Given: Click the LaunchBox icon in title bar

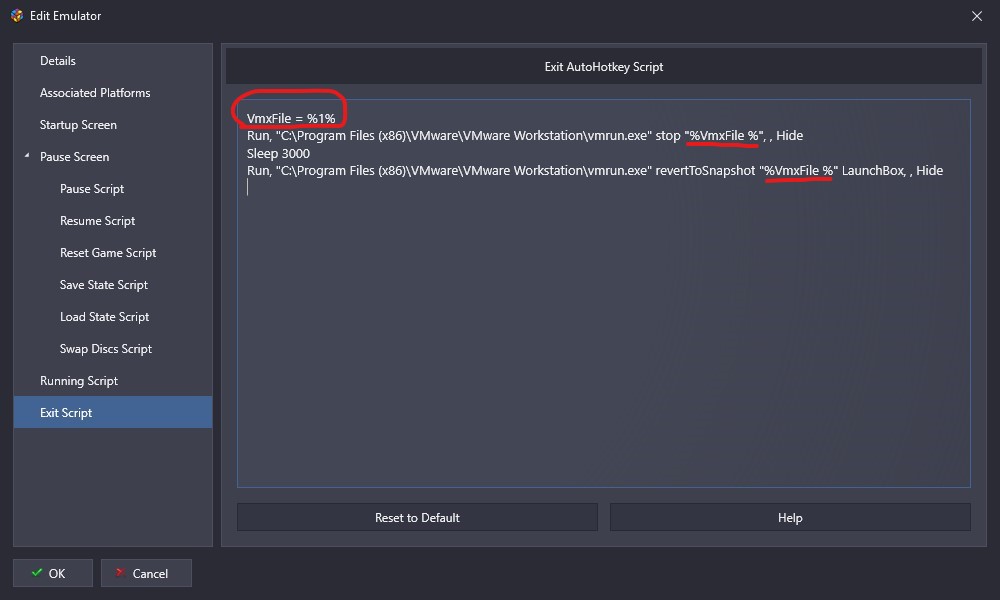Looking at the screenshot, I should [17, 15].
